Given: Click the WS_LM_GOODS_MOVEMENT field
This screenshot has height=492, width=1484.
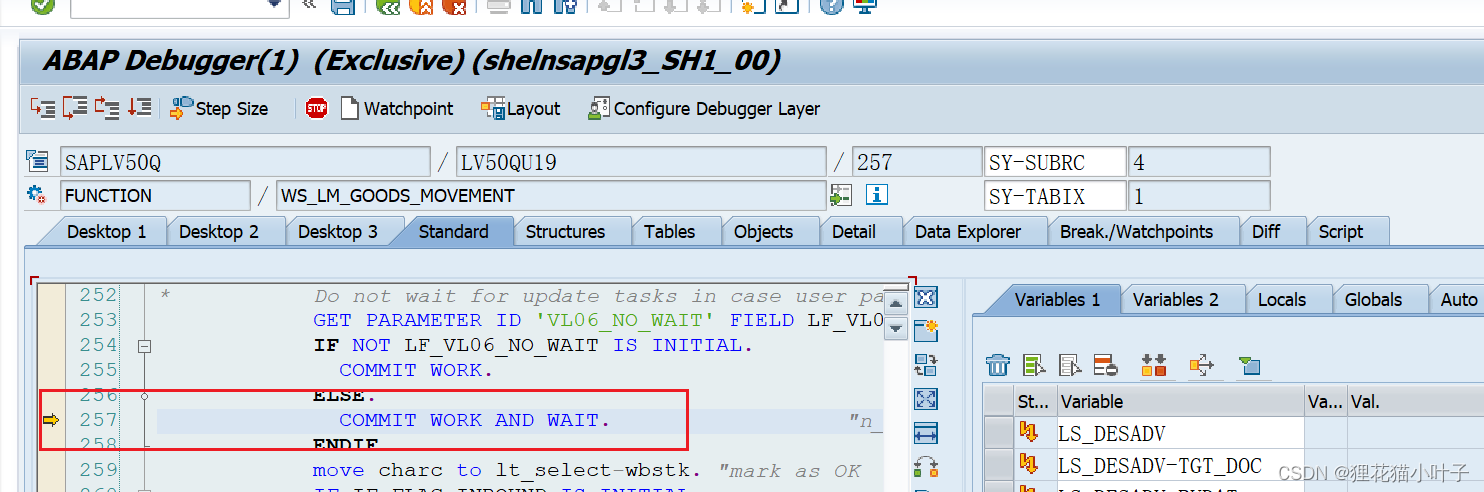Looking at the screenshot, I should (551, 195).
